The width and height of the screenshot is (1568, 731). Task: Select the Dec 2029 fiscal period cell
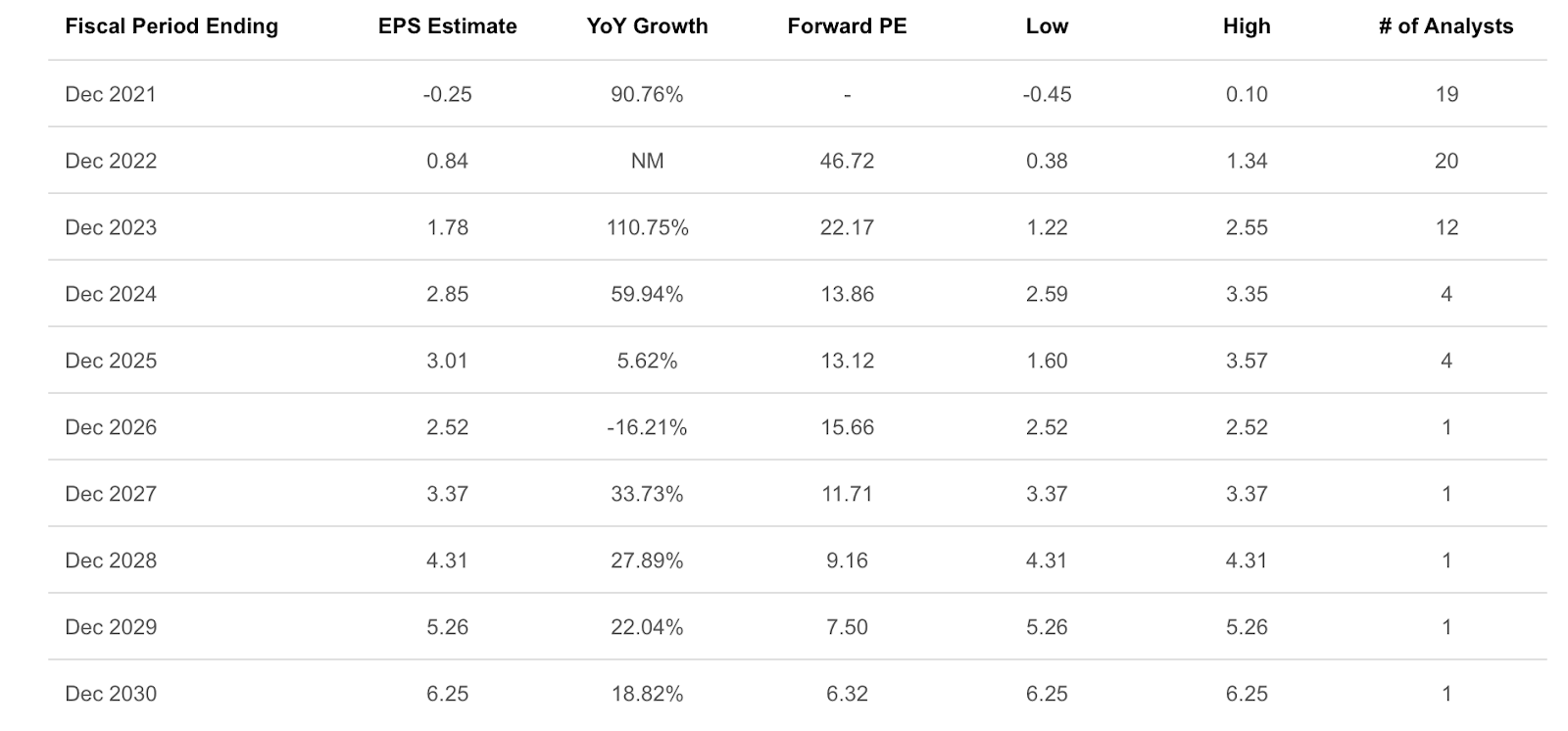click(111, 627)
